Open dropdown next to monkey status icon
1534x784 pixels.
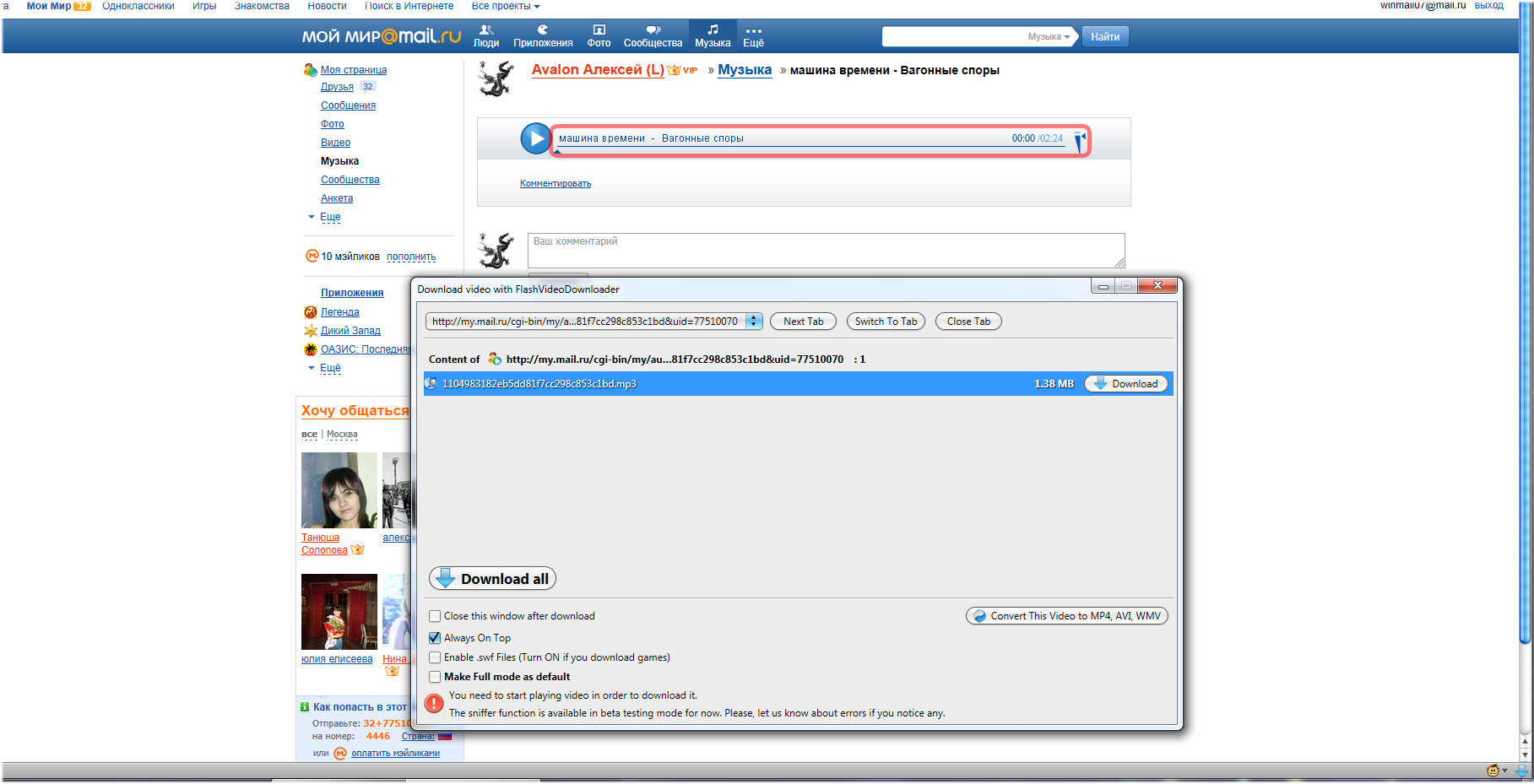click(x=1505, y=770)
